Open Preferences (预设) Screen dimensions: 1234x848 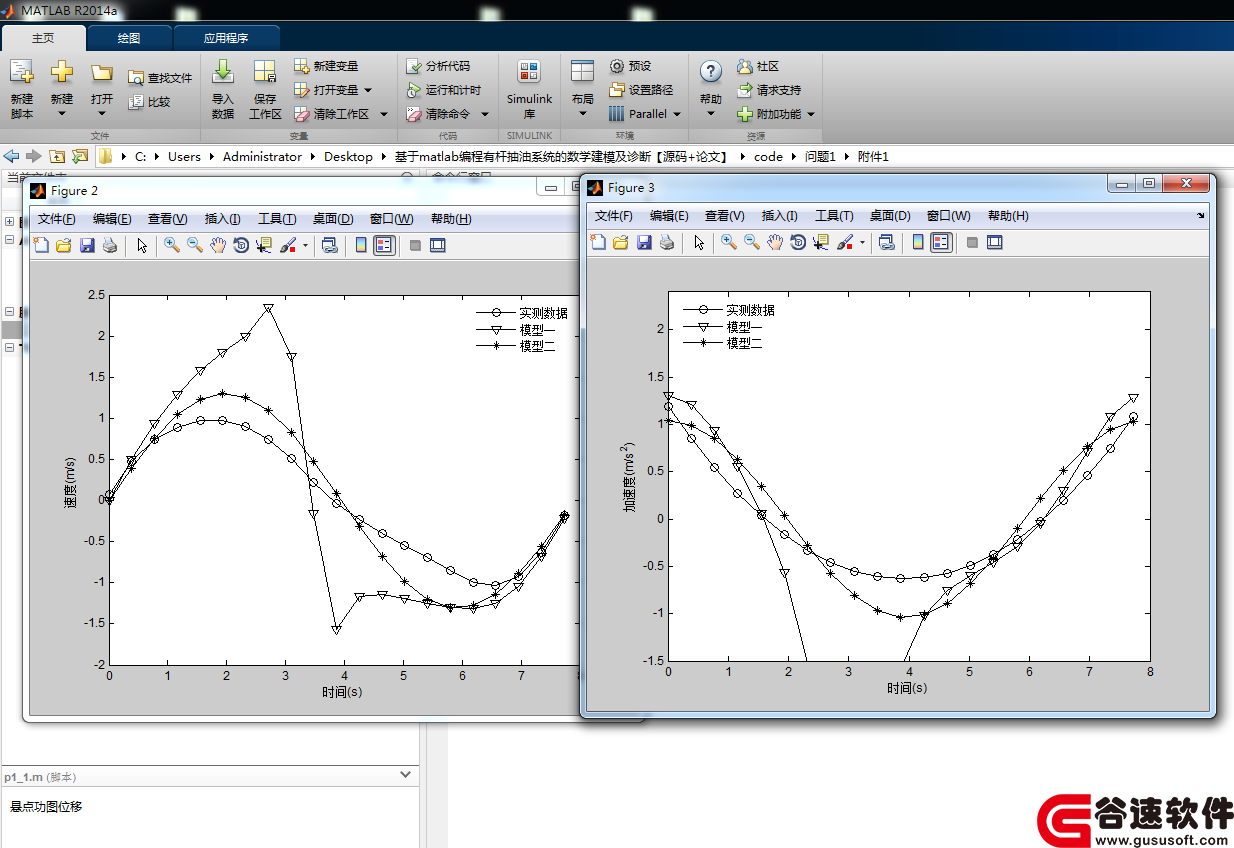[x=630, y=66]
